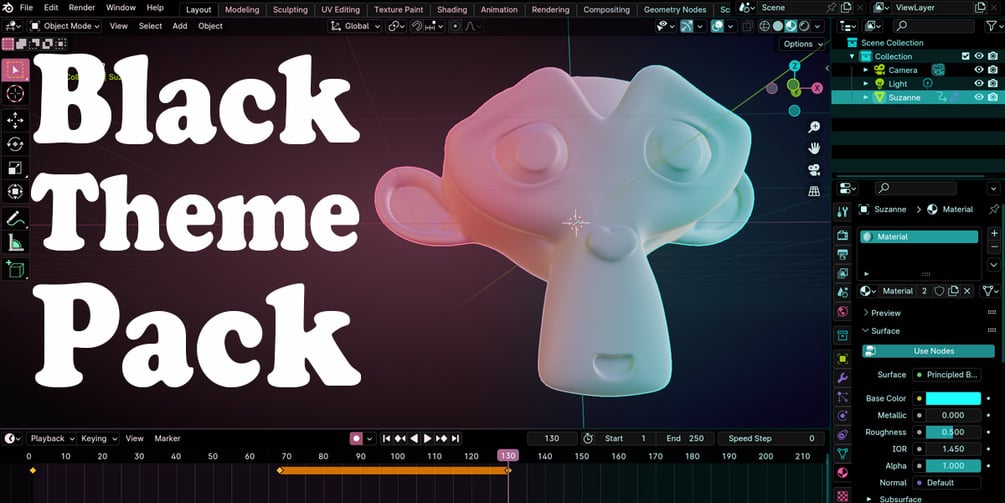Select the Scale tool
1005x503 pixels.
point(15,168)
